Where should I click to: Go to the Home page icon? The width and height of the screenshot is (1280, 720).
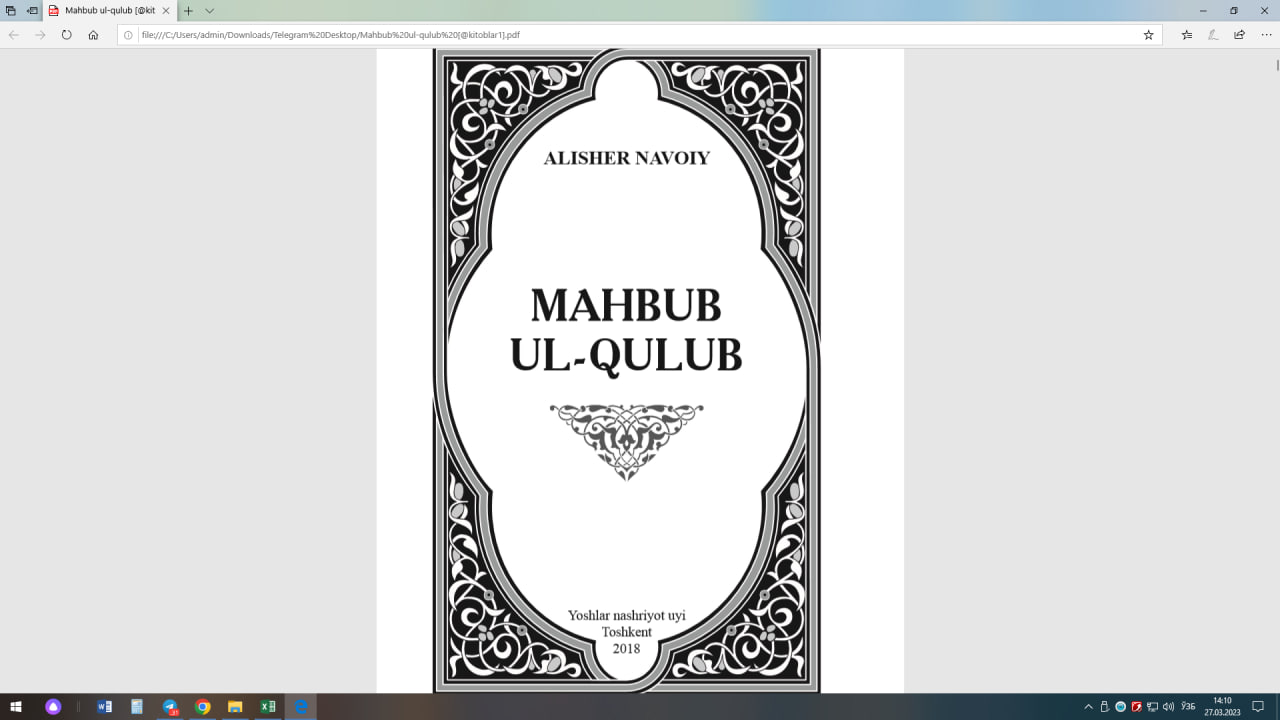point(93,35)
